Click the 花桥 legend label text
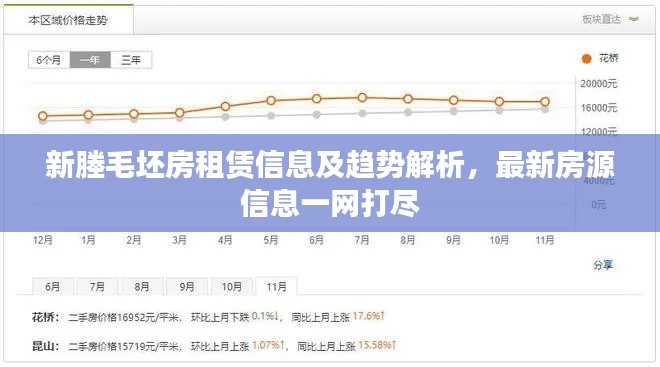 click(609, 59)
